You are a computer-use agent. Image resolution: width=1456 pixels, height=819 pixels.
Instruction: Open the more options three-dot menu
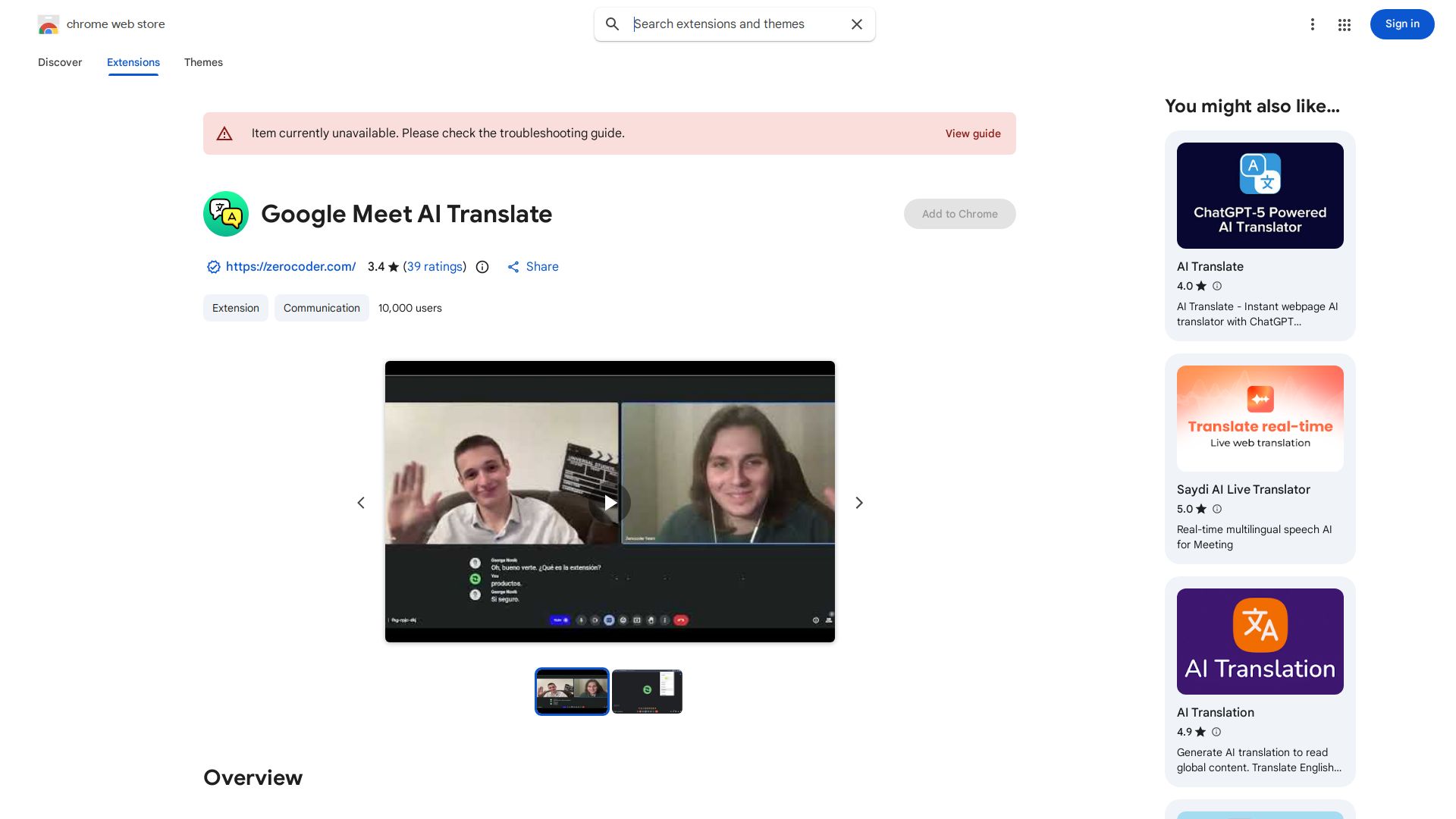tap(1313, 24)
